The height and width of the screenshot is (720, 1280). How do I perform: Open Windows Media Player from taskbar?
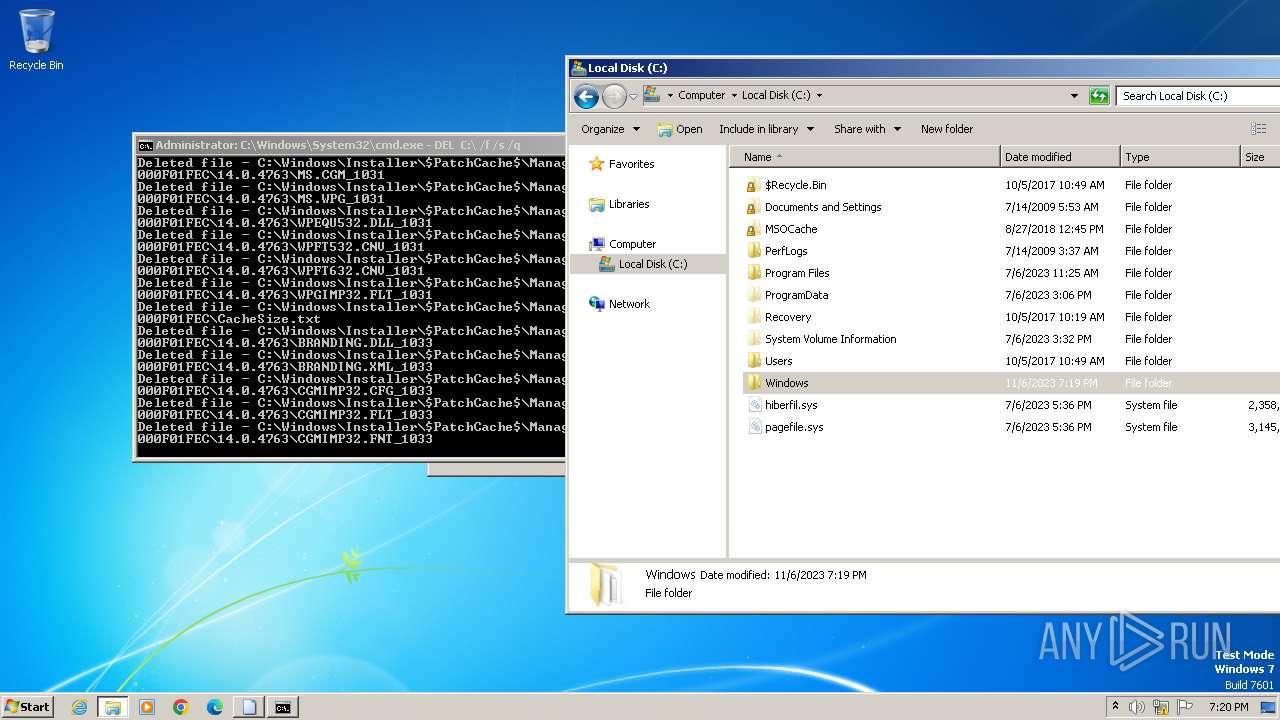[147, 707]
